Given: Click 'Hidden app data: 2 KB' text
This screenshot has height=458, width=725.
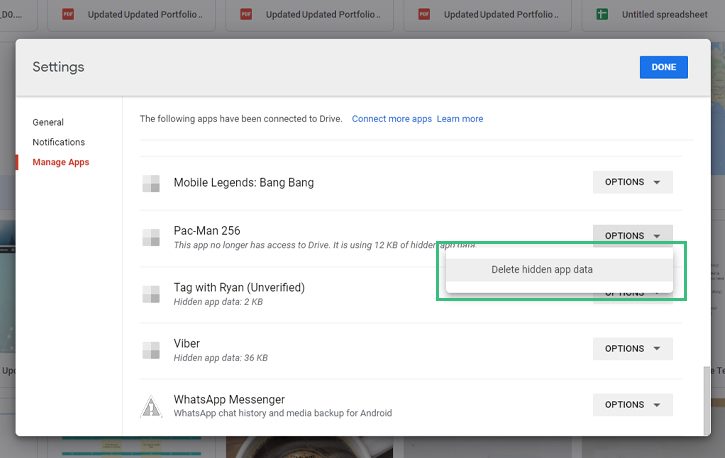Looking at the screenshot, I should point(218,302).
